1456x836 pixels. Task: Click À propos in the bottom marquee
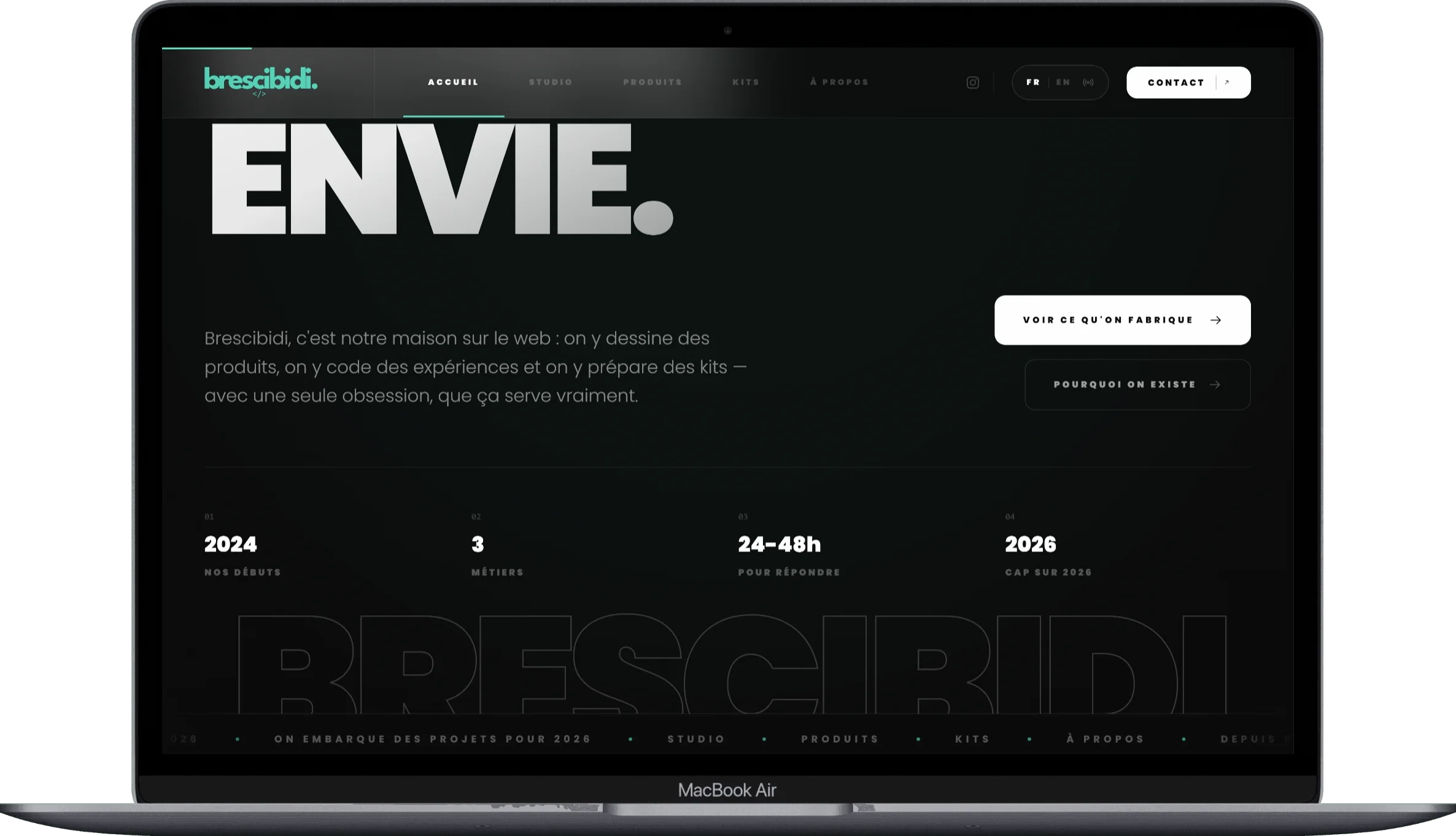pyautogui.click(x=1106, y=739)
